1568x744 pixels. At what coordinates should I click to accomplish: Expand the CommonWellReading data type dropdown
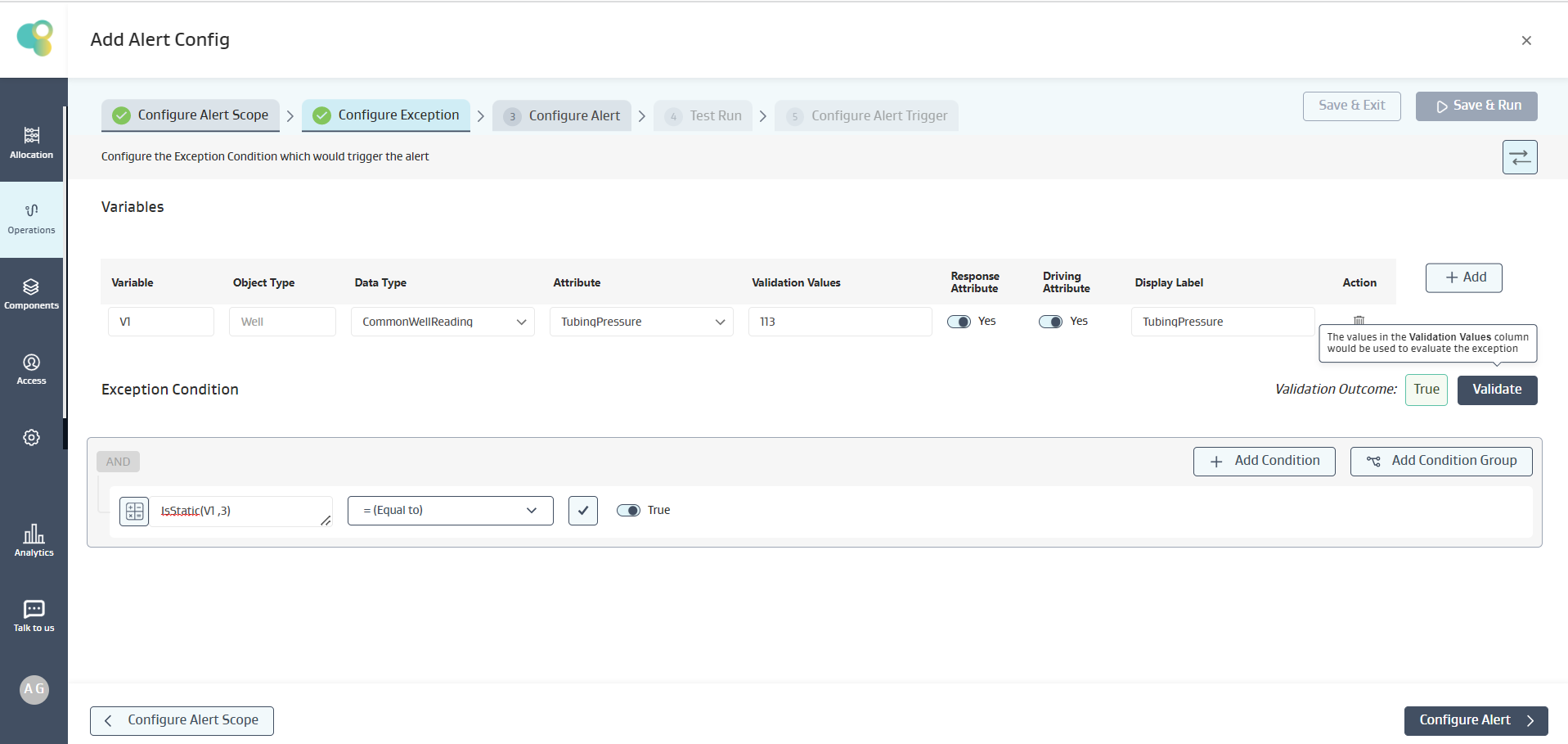[x=443, y=322]
